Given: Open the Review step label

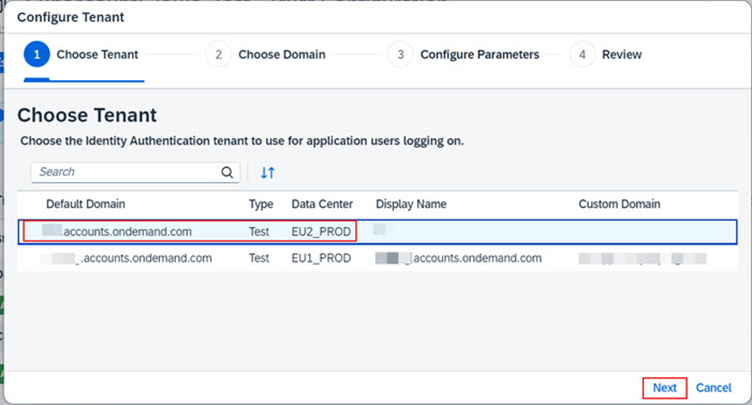Looking at the screenshot, I should tap(621, 55).
